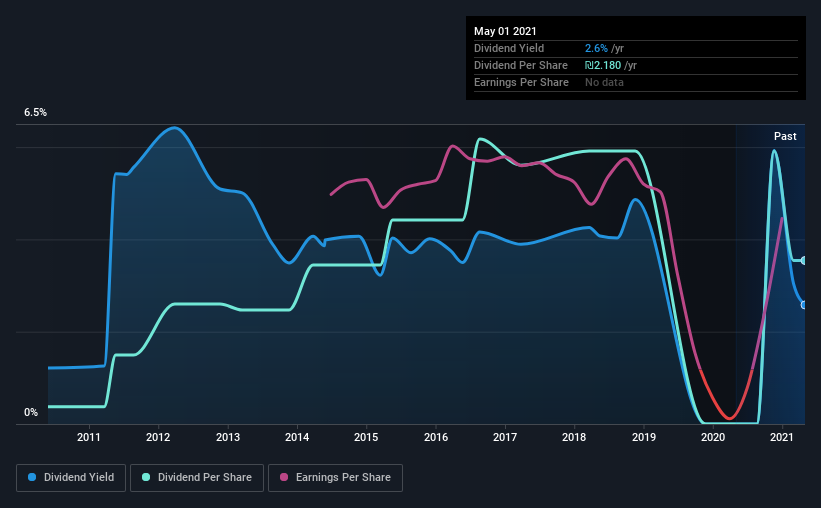Image resolution: width=821 pixels, height=508 pixels.
Task: Click the 2.6% Dividend Yield tooltip value
Action: coord(596,48)
